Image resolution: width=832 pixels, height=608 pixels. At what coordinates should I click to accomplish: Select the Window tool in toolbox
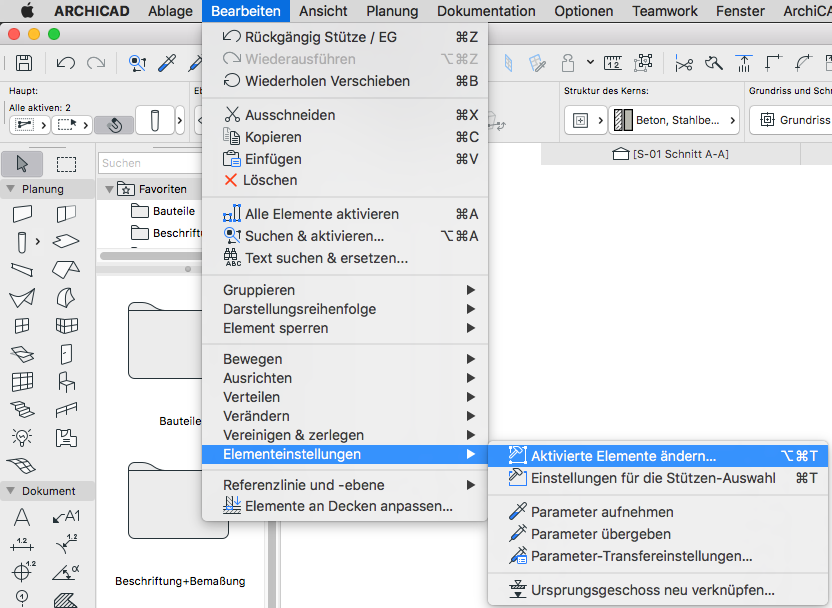22,325
